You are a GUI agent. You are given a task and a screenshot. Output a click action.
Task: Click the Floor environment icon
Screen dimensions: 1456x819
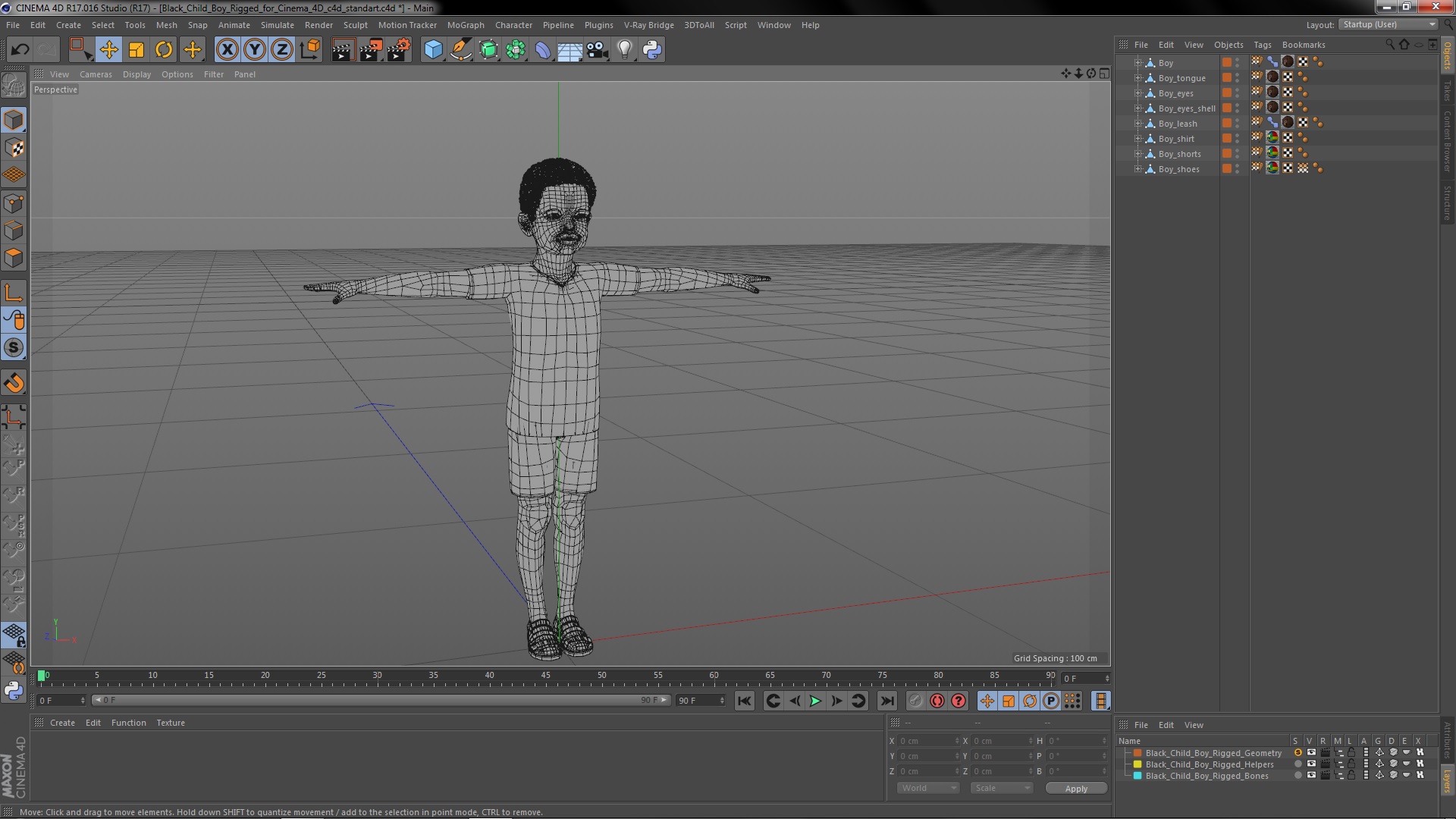pos(570,50)
